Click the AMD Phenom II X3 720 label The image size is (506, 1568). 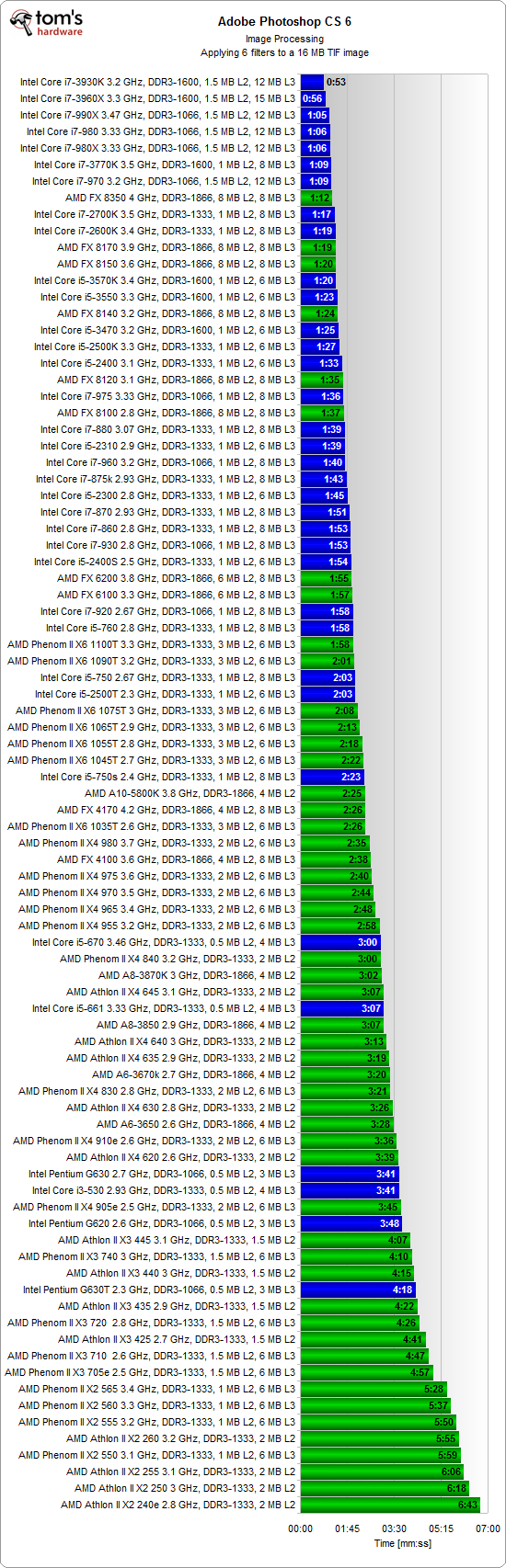152,1323
